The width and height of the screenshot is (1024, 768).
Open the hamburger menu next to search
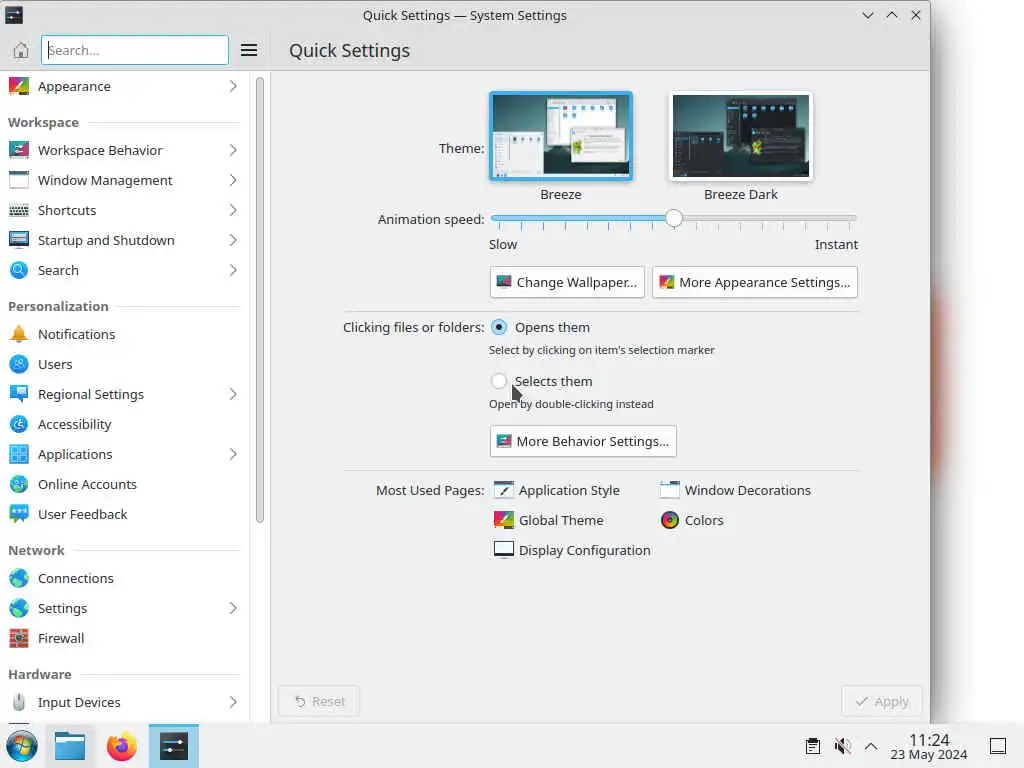click(x=249, y=50)
